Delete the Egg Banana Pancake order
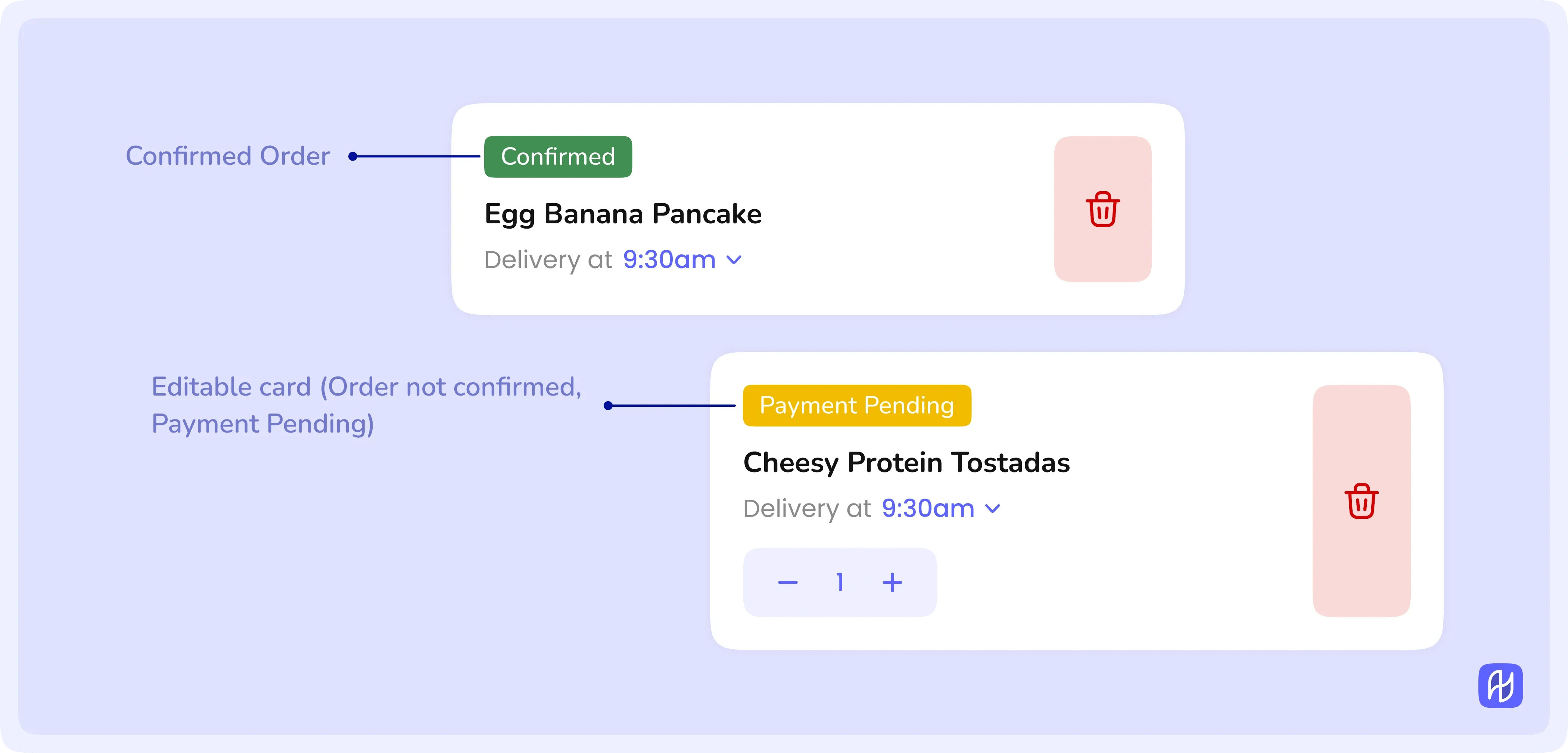Screen dimensions: 1568x753 (x=1102, y=209)
